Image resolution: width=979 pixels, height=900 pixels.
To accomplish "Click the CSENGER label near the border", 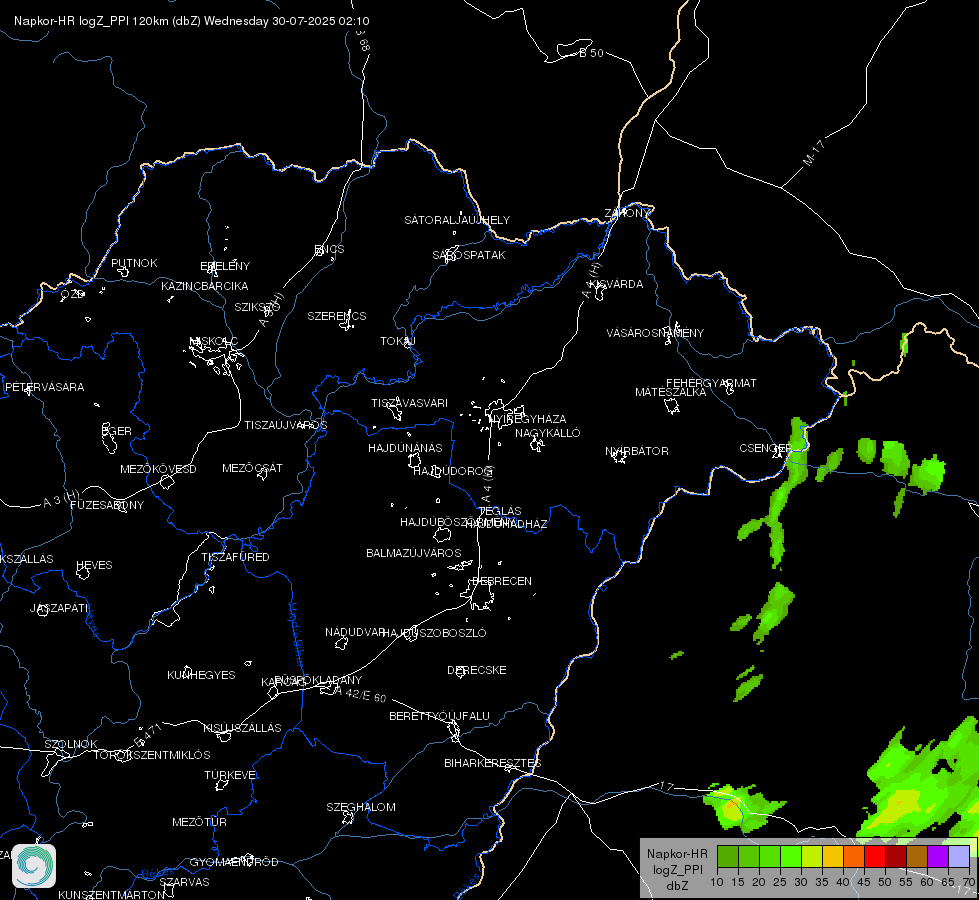I will (x=765, y=448).
